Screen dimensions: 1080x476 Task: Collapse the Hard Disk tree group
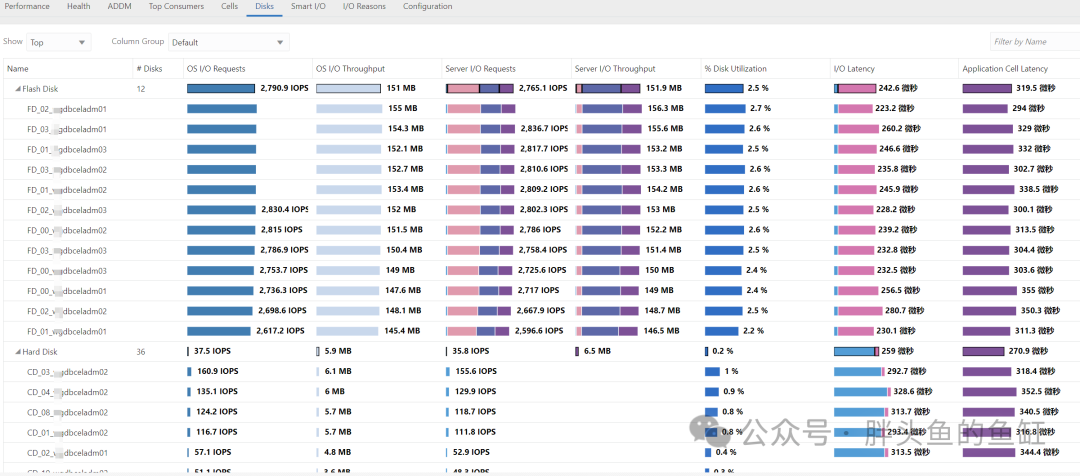click(x=18, y=352)
